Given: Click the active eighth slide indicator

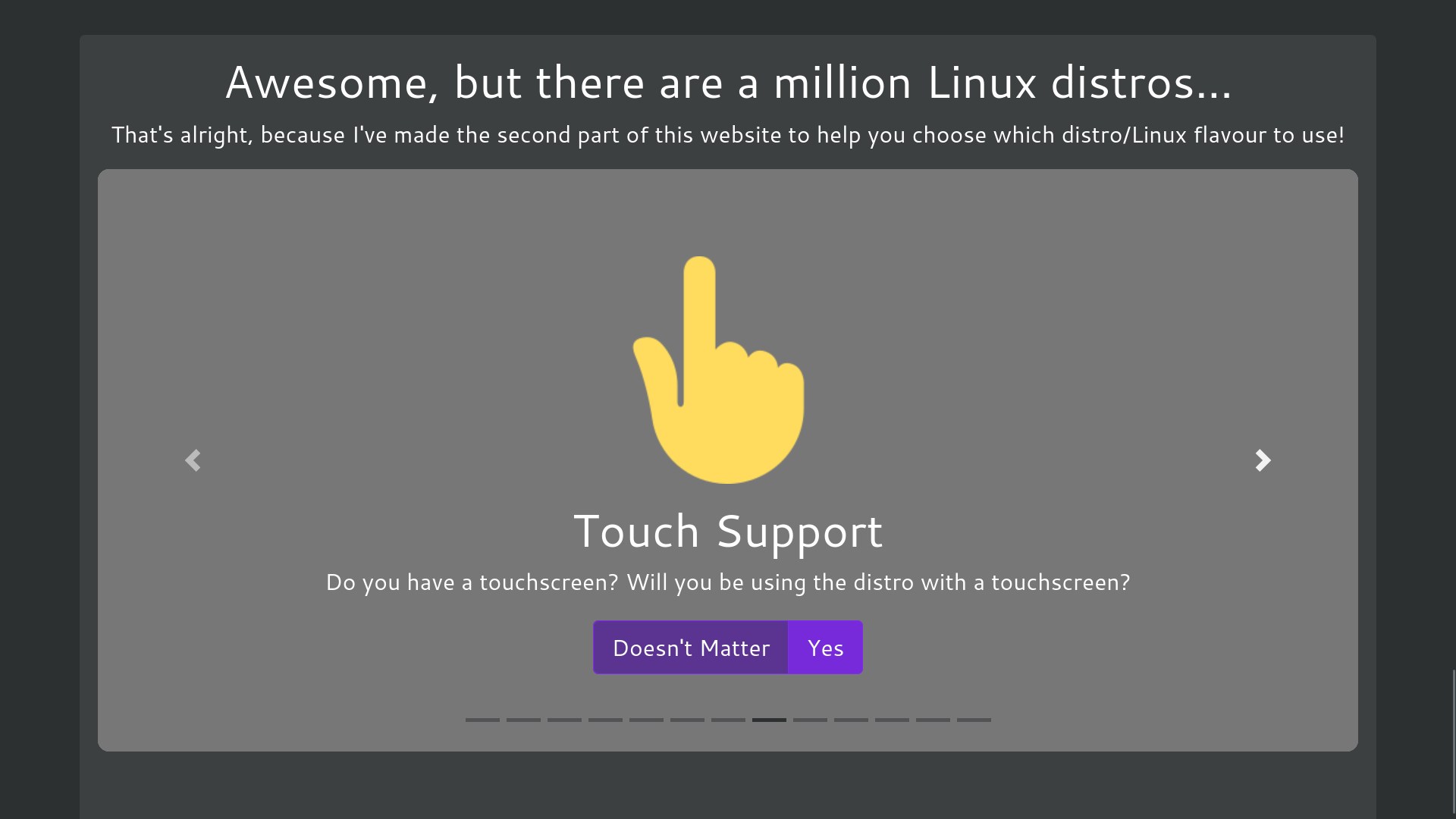Looking at the screenshot, I should tap(769, 720).
